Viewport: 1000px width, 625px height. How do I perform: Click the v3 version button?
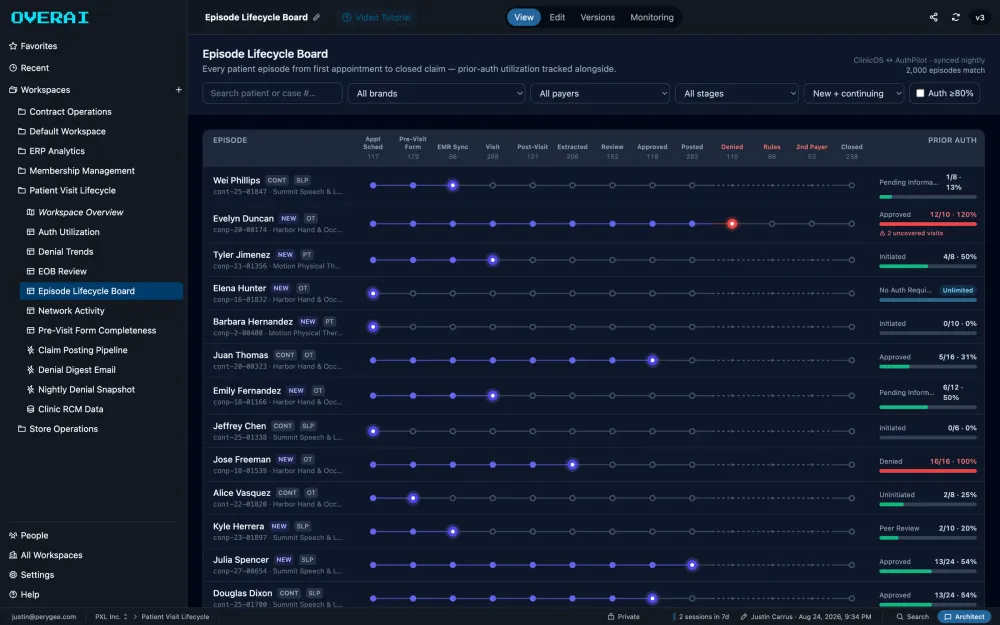pos(980,17)
